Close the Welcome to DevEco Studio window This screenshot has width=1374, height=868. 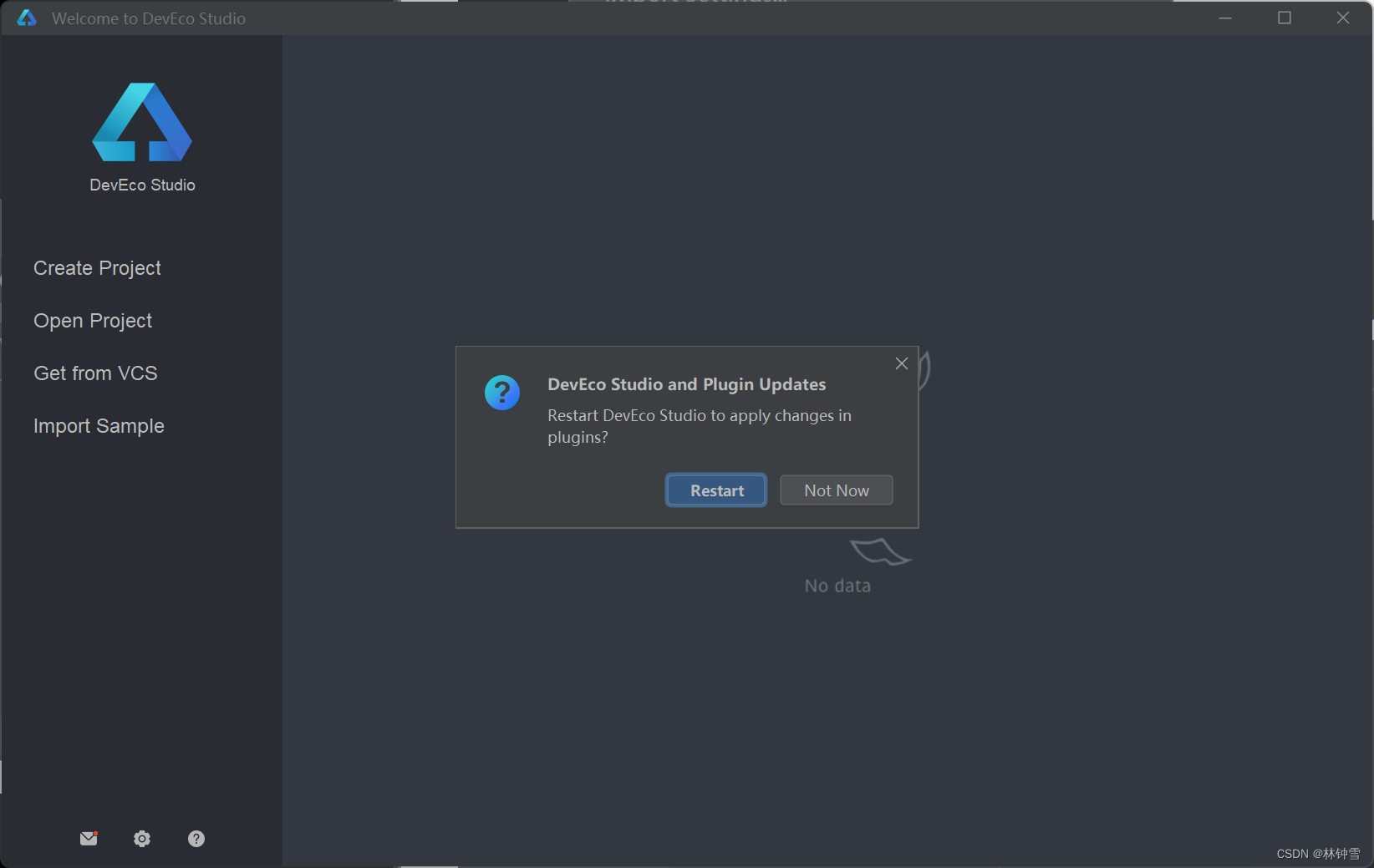tap(1343, 18)
